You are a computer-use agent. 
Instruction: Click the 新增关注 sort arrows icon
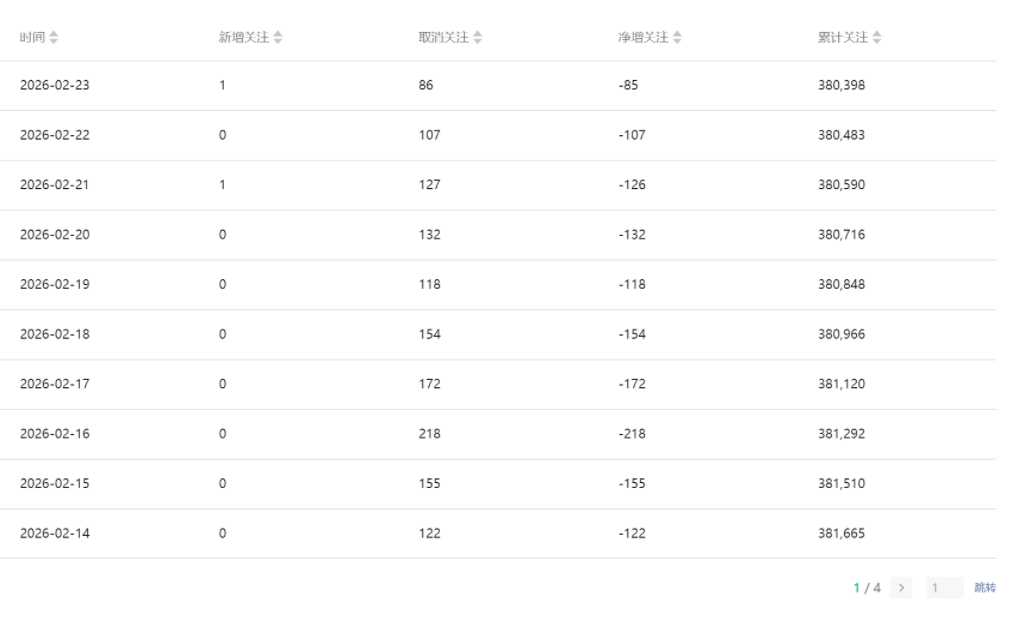point(277,38)
